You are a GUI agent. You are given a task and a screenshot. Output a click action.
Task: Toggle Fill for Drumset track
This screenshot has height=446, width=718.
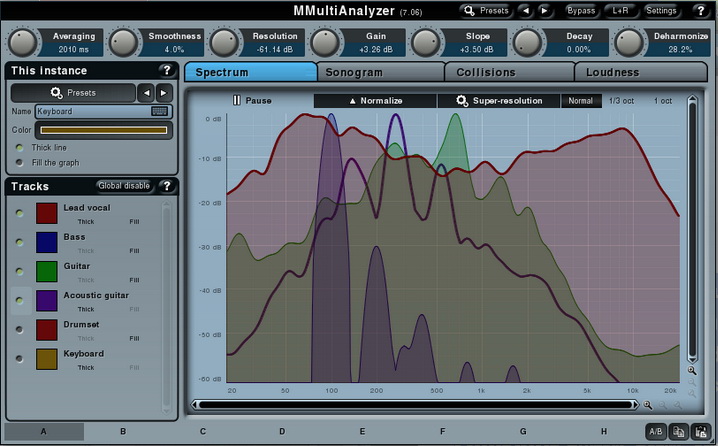tap(134, 338)
